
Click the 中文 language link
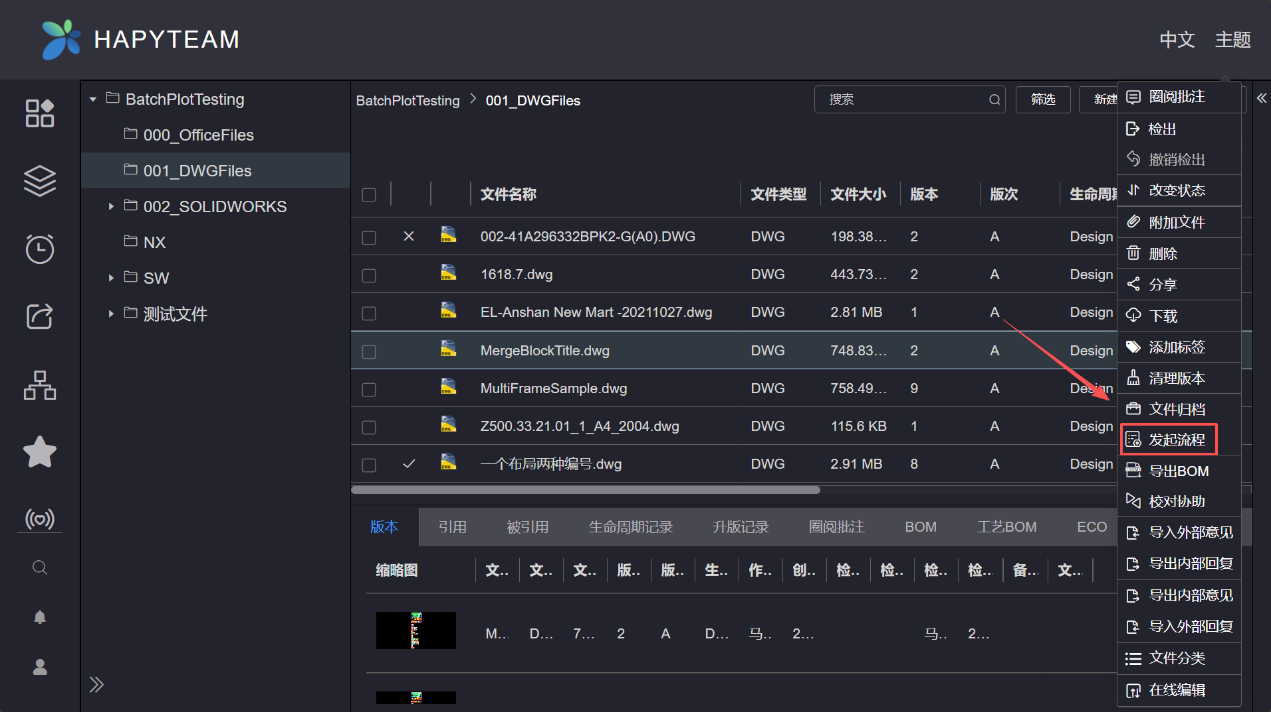pyautogui.click(x=1177, y=40)
